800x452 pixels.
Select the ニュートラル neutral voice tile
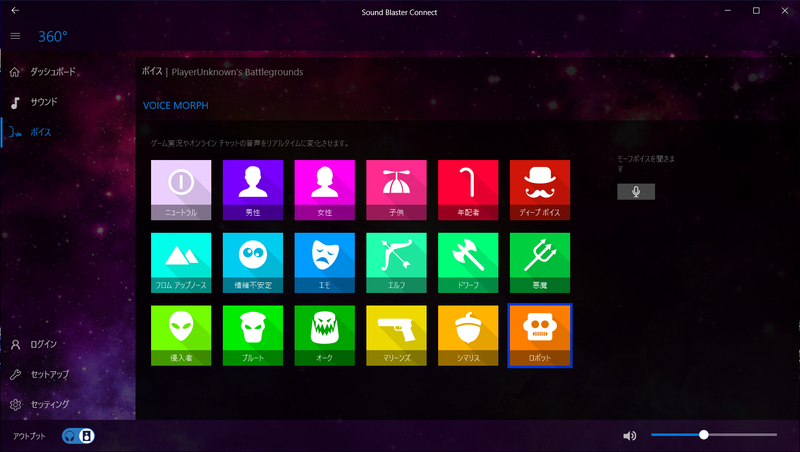[181, 190]
